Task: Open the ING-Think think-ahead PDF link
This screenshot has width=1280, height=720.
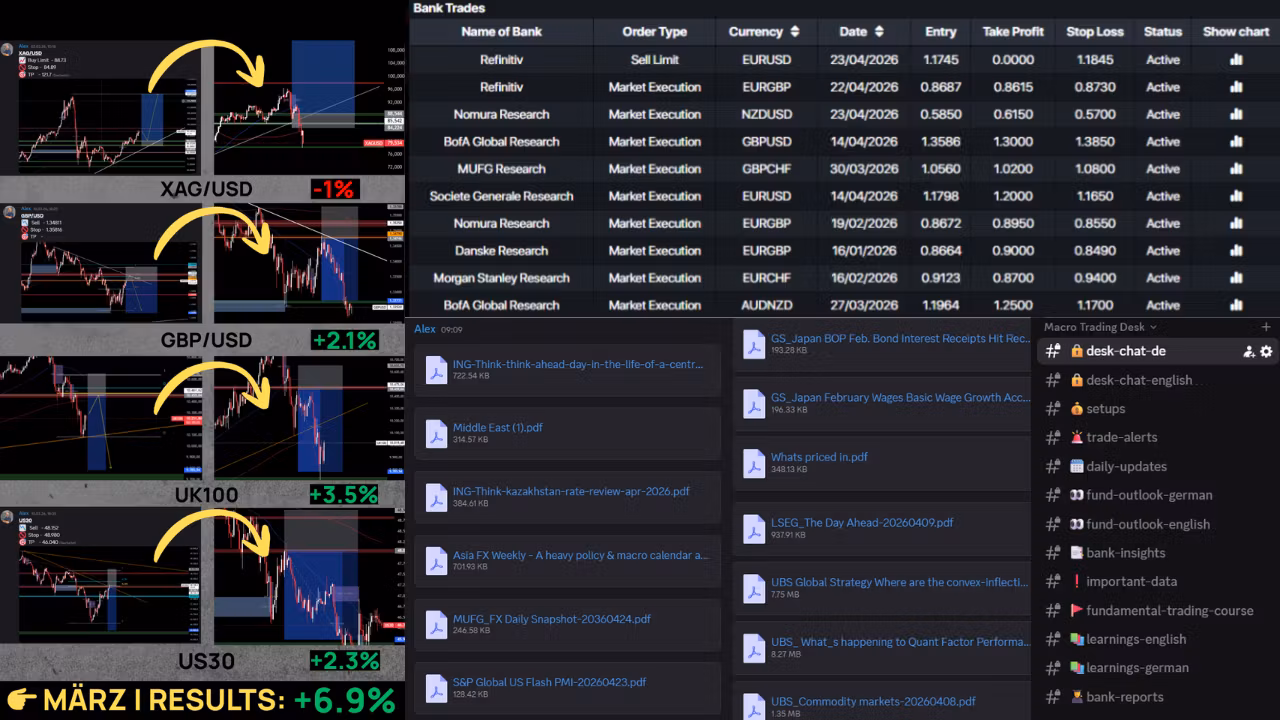Action: coord(580,364)
